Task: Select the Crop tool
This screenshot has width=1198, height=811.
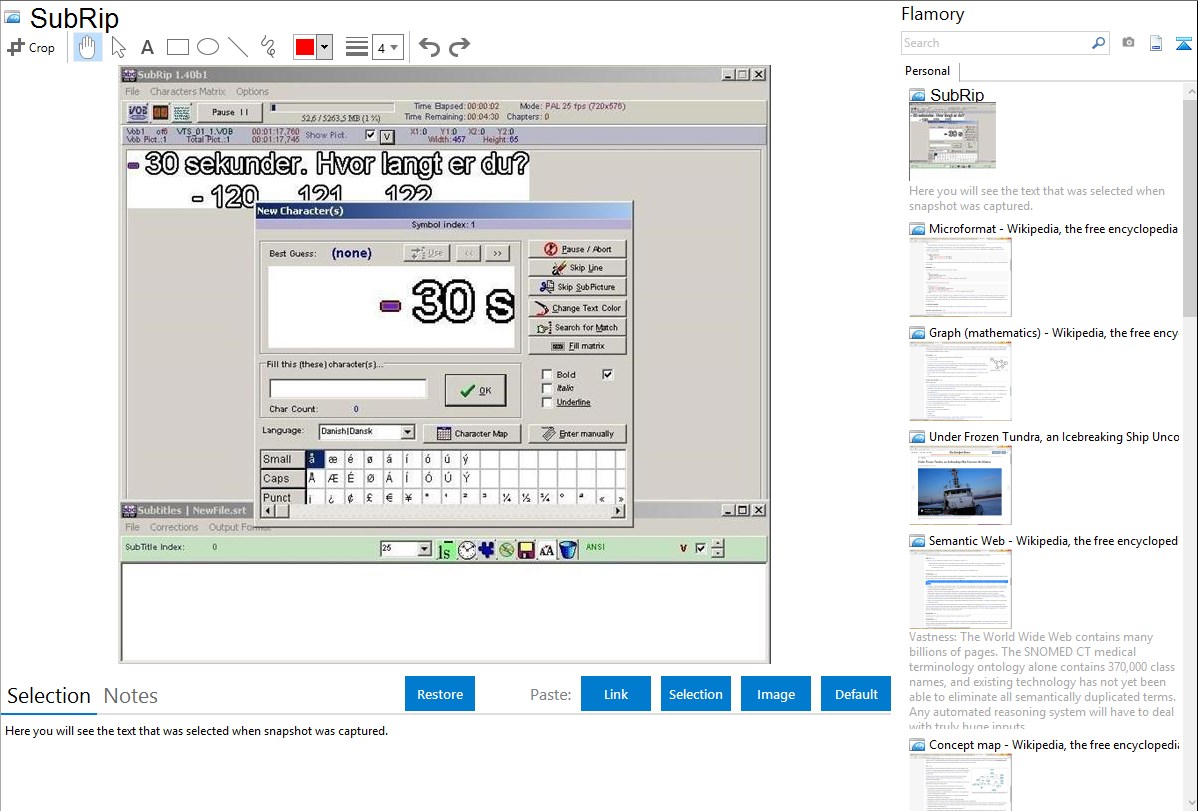Action: click(31, 47)
